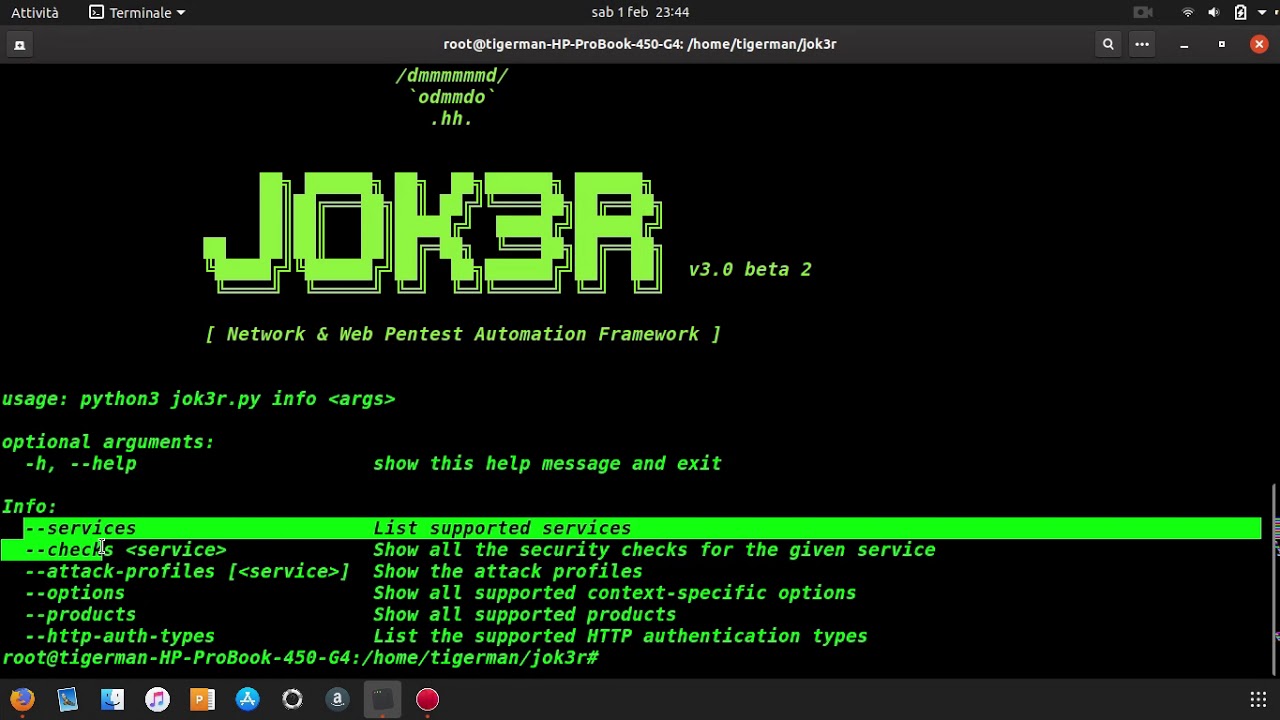
Task: Click 'Show all supported products' text
Action: [x=525, y=614]
